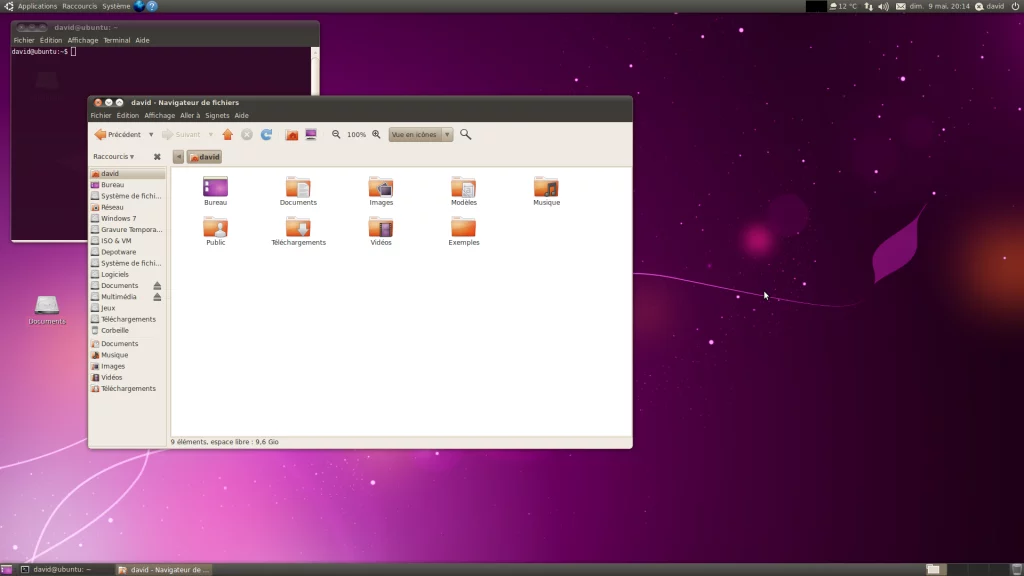Viewport: 1024px width, 576px height.
Task: Click the magnifier search icon
Action: pos(465,135)
